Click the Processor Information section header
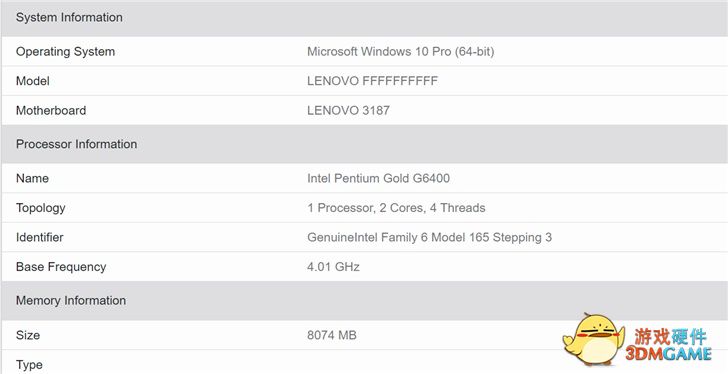The width and height of the screenshot is (728, 374). point(364,144)
